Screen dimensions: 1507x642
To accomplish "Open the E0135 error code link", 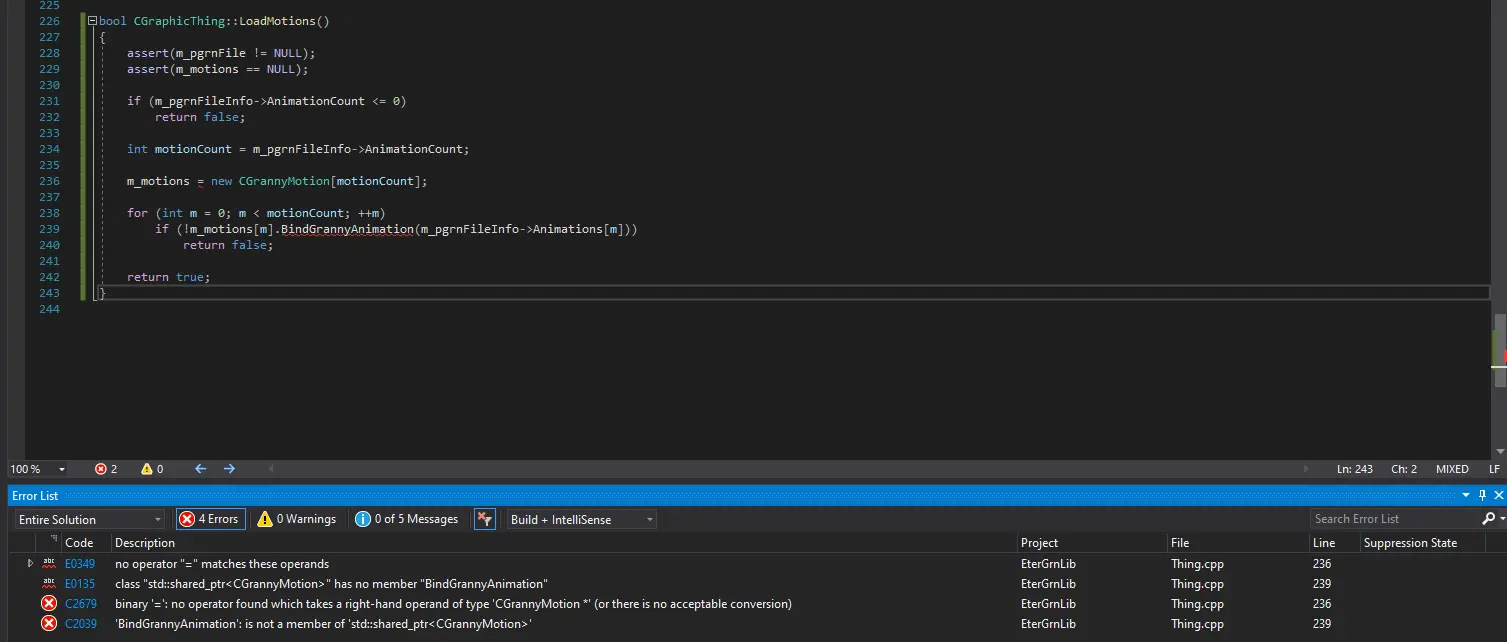I will 80,584.
